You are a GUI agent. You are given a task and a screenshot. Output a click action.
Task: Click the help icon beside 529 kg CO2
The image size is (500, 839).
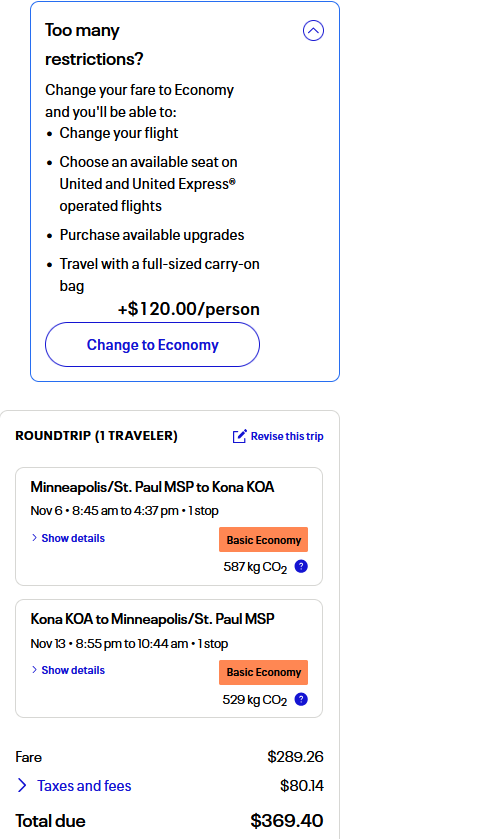coord(301,699)
